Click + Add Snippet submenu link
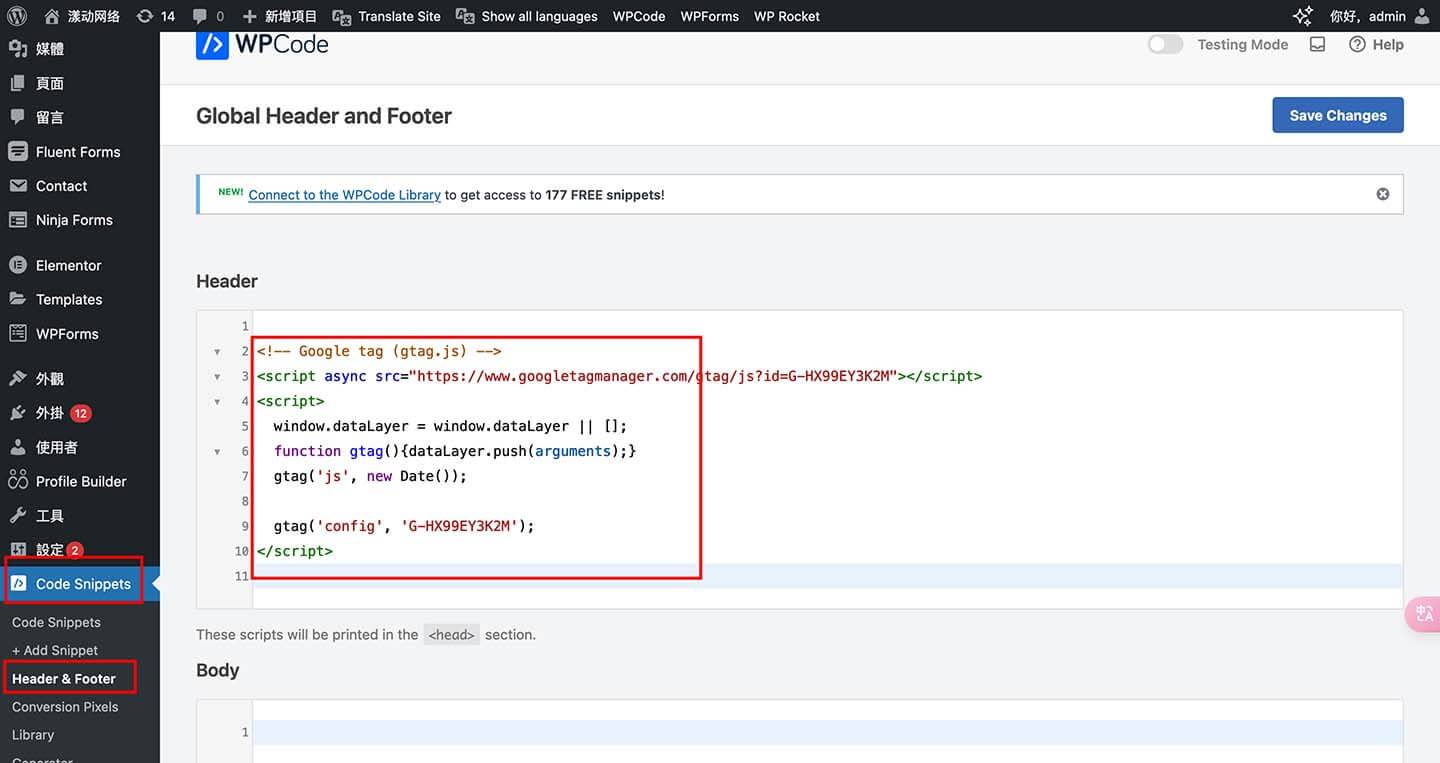Viewport: 1440px width, 763px height. point(55,650)
